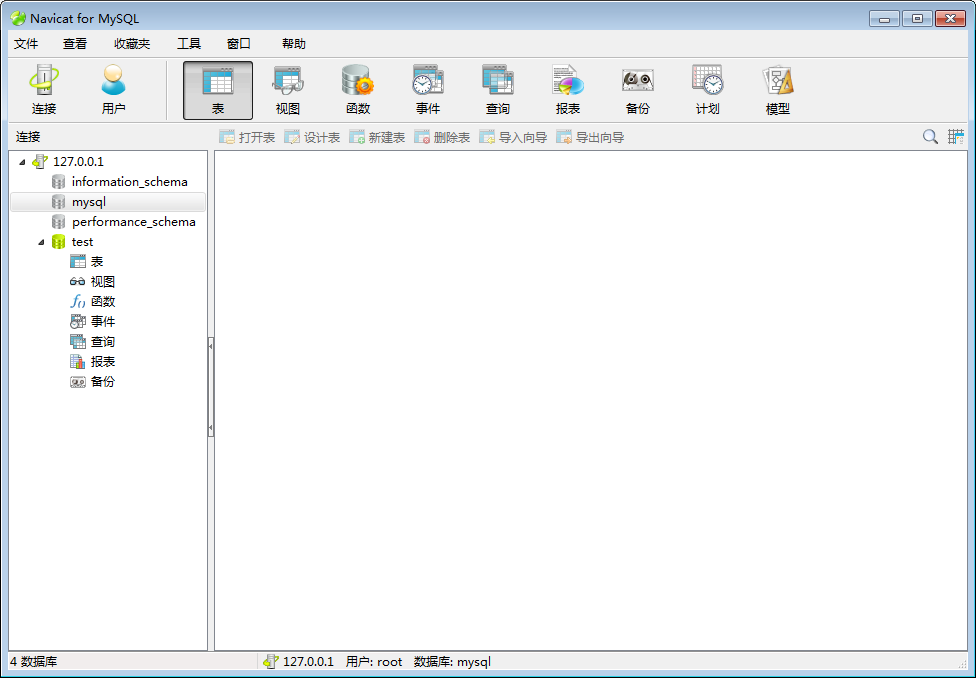Select the performance_schema database name
The image size is (976, 678).
click(134, 222)
